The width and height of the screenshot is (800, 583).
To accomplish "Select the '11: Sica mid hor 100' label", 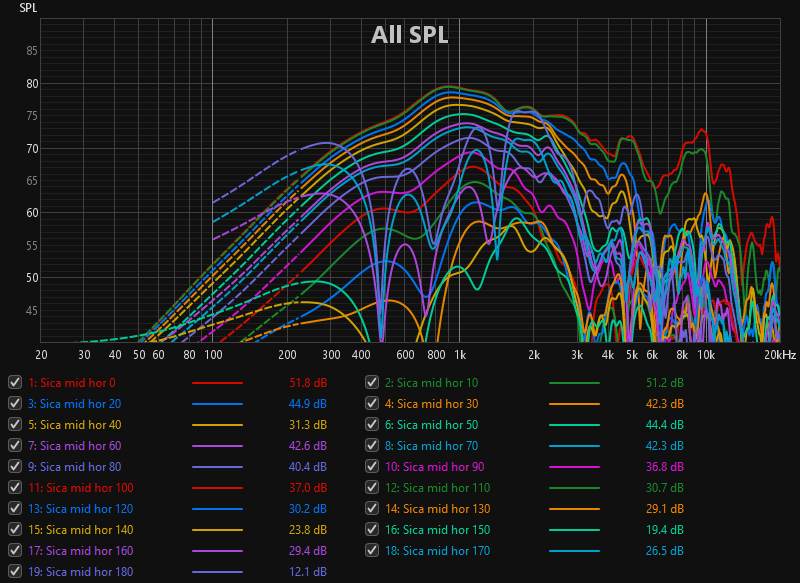I will 81,488.
